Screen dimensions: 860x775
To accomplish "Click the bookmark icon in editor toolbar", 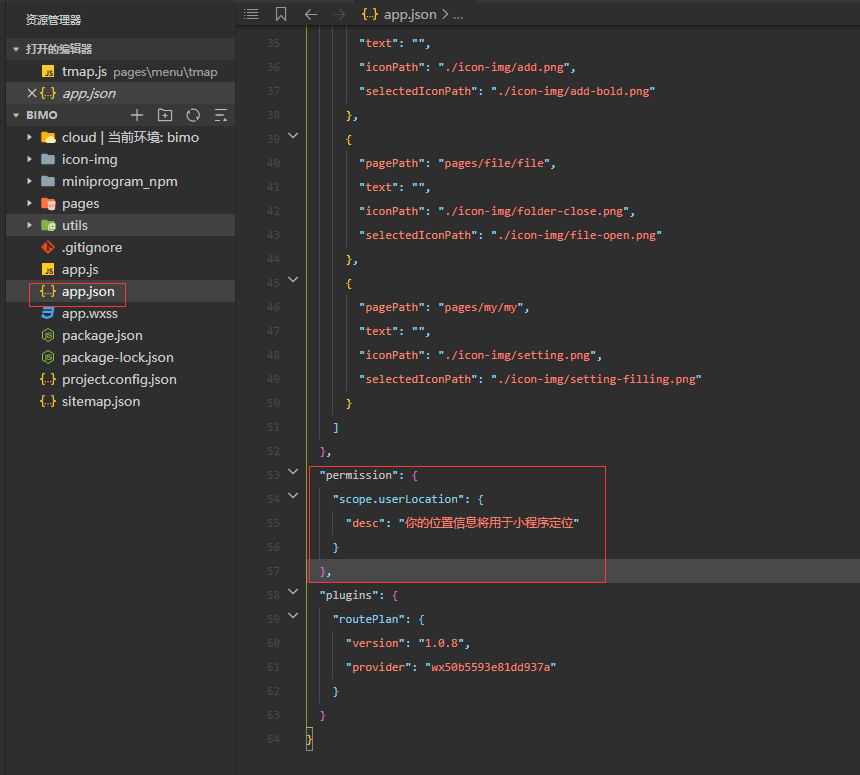I will pos(281,14).
